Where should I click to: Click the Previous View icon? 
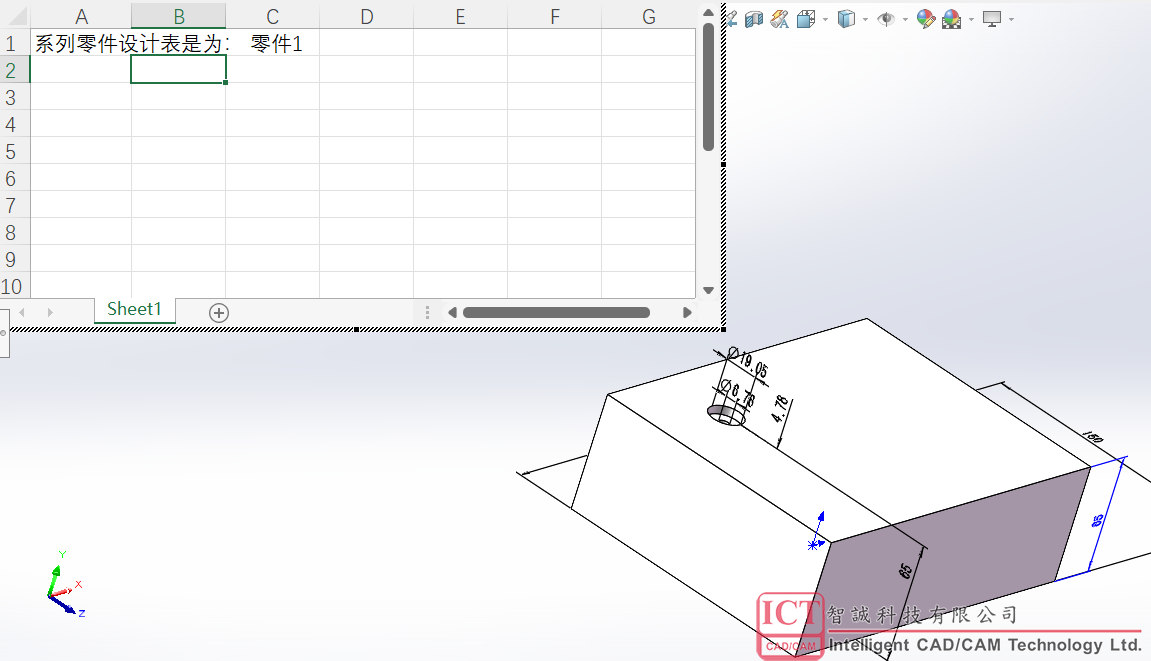[x=732, y=19]
